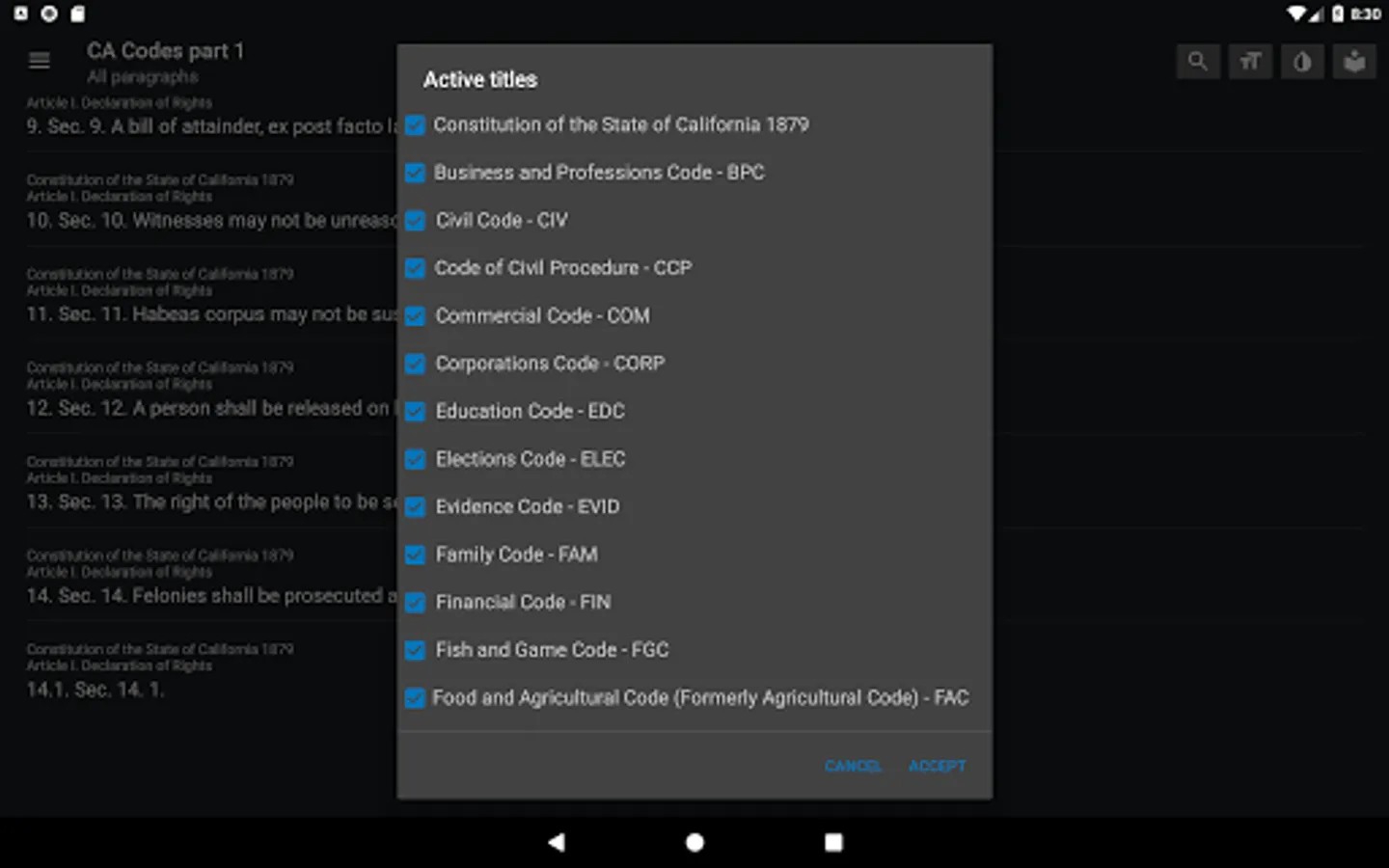Tap the recent apps square button

833,842
